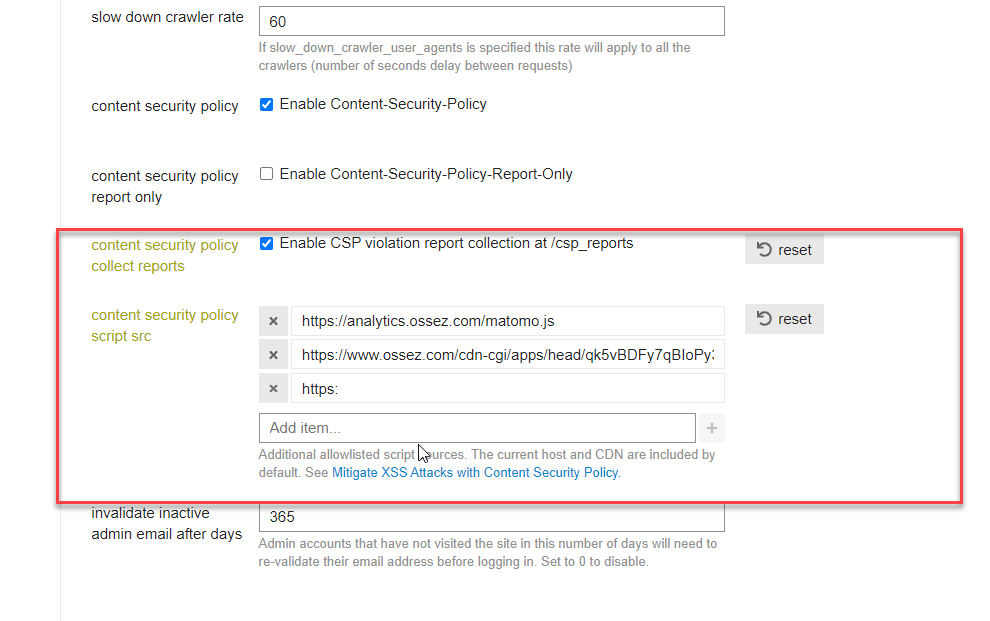Viewport: 990px width, 621px height.
Task: Reset the CSP collect reports setting
Action: pos(784,250)
